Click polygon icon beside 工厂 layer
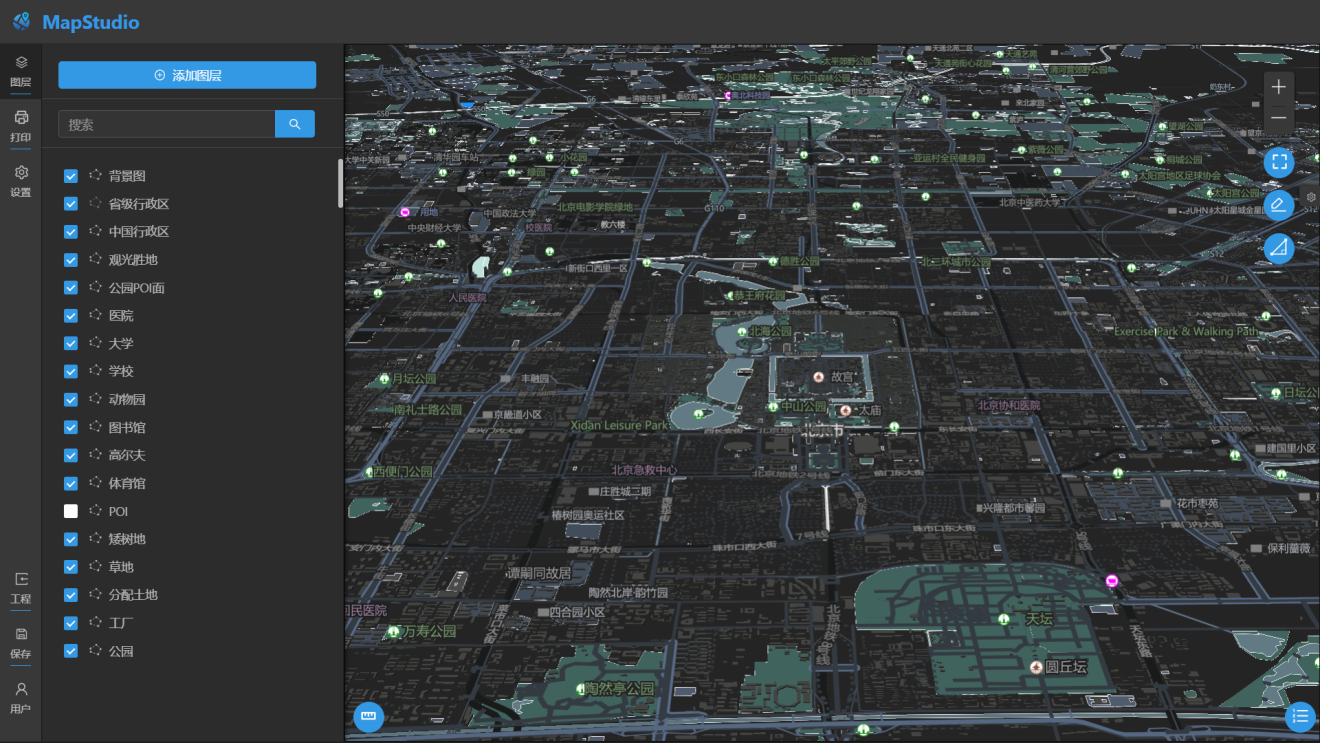 (96, 623)
